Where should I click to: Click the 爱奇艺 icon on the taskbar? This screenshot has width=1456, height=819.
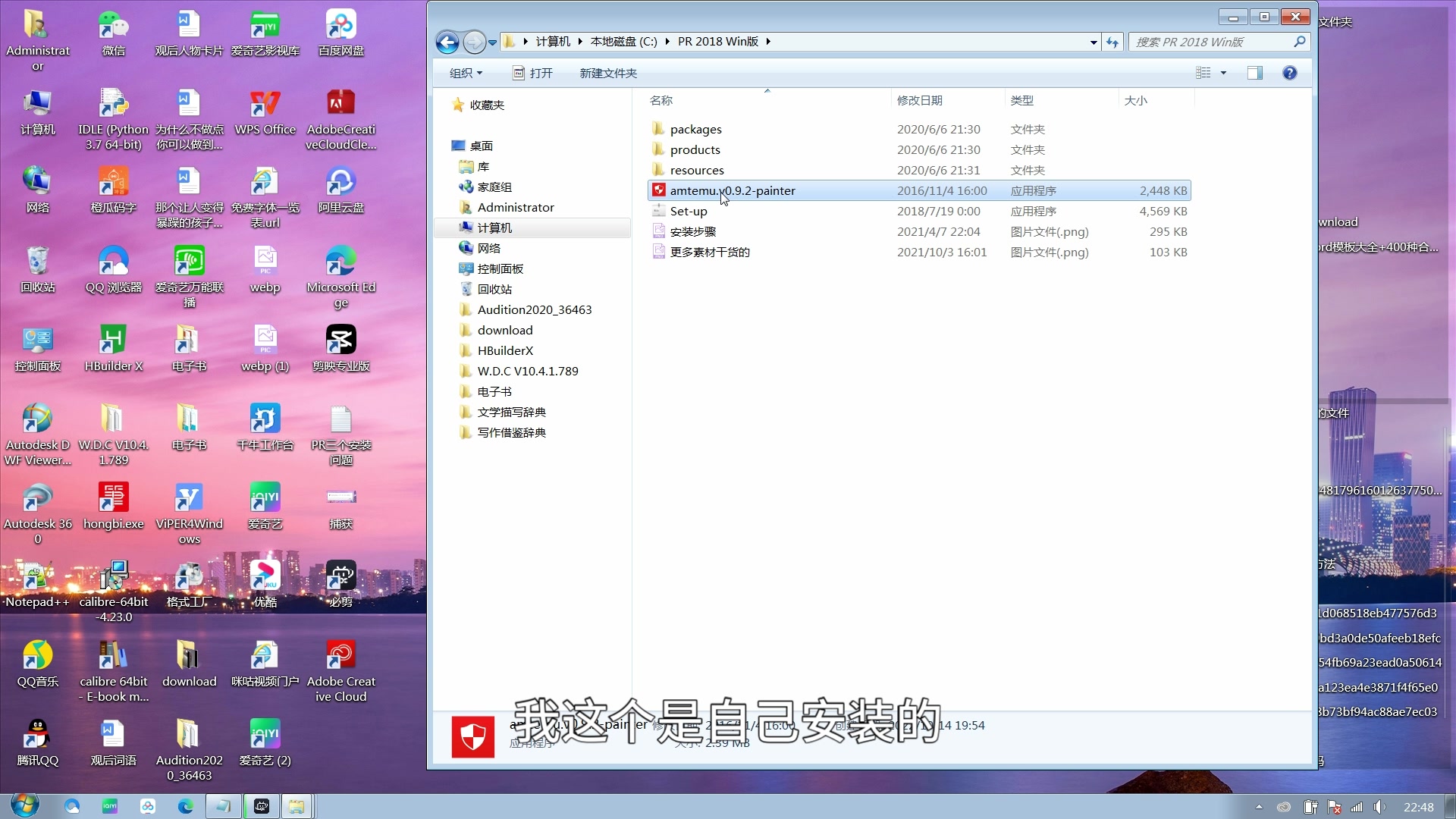[109, 806]
